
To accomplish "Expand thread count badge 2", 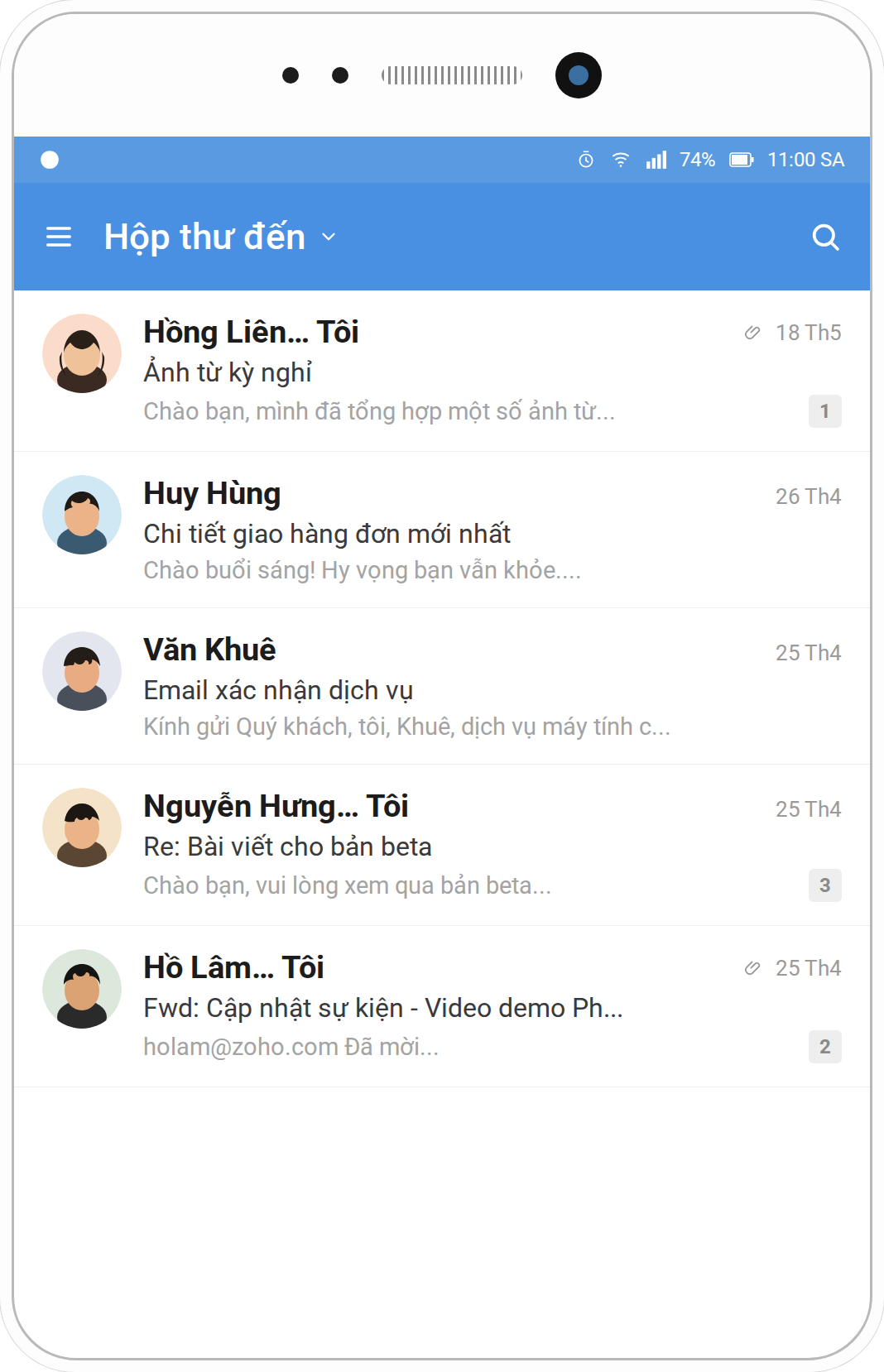I will pos(824,1047).
